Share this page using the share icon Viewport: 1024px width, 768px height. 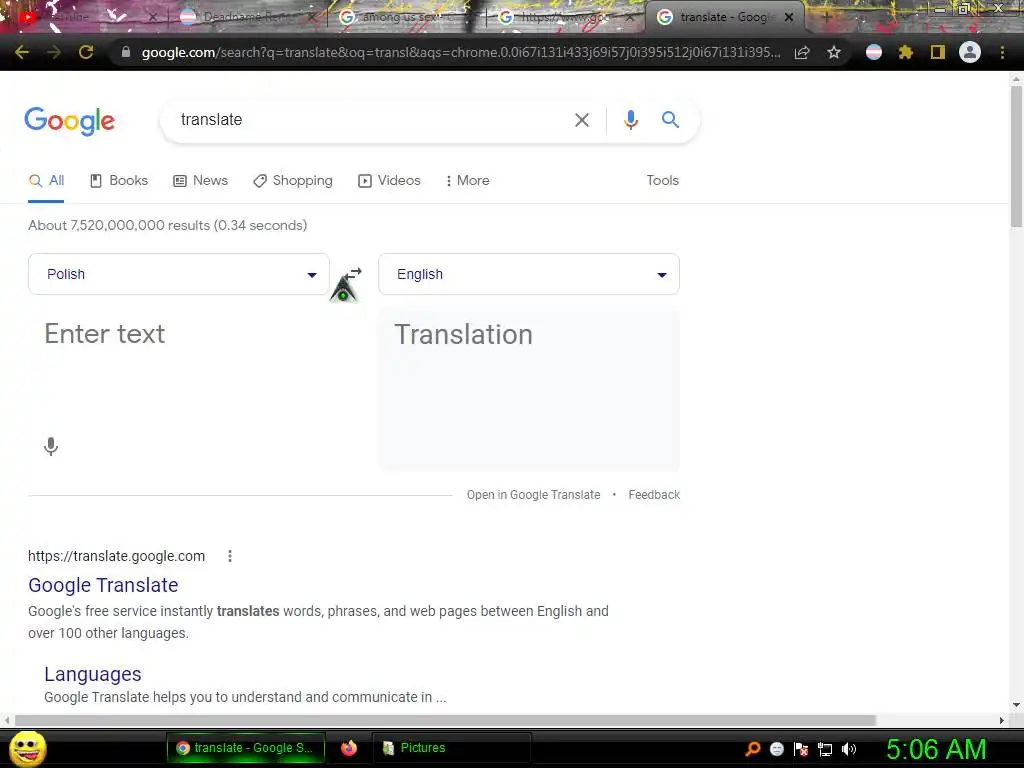click(802, 52)
